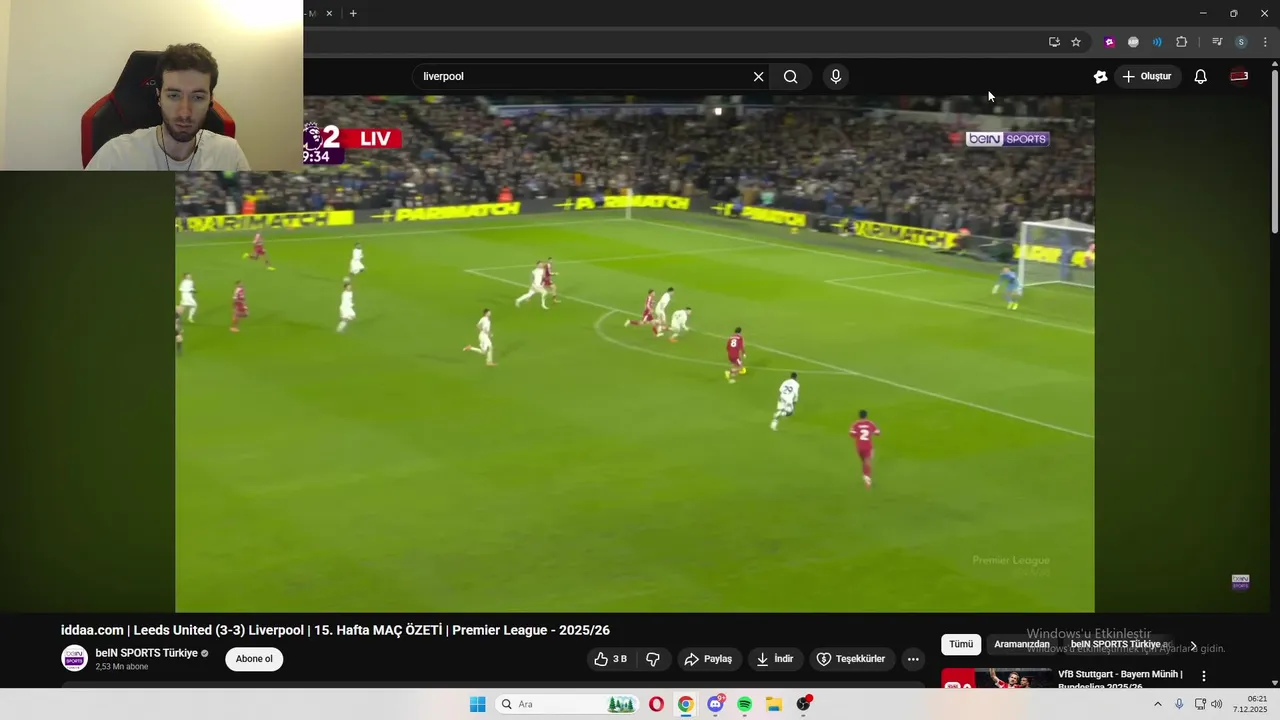This screenshot has height=720, width=1280.
Task: Click the page vertical scrollbar
Action: pos(1274,150)
